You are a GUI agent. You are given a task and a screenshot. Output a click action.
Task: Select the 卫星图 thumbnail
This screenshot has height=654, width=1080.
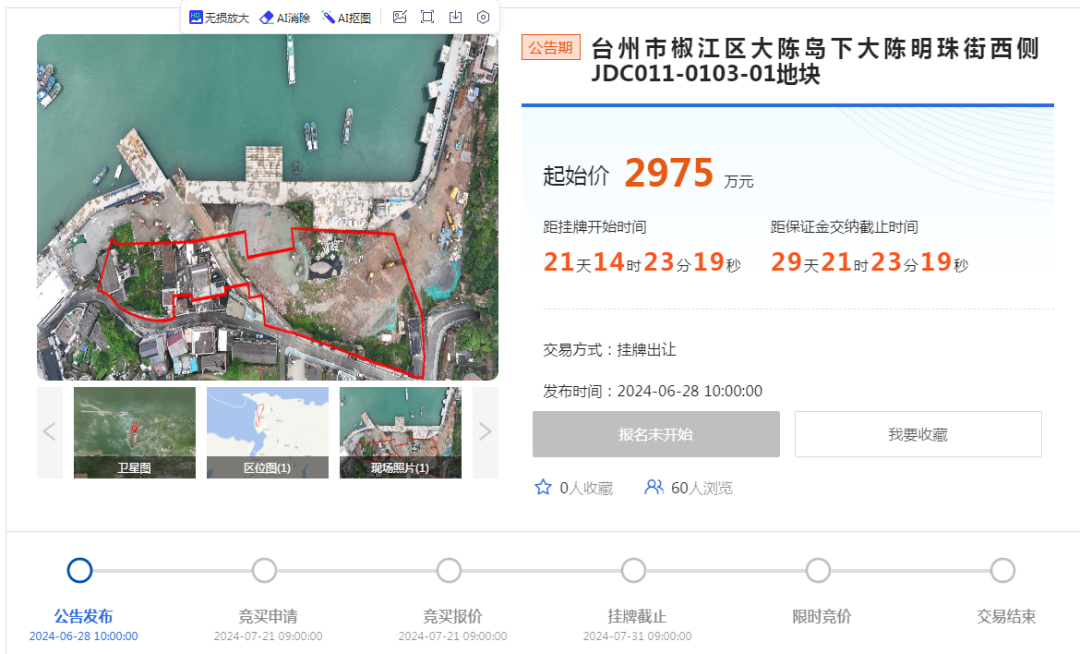134,432
